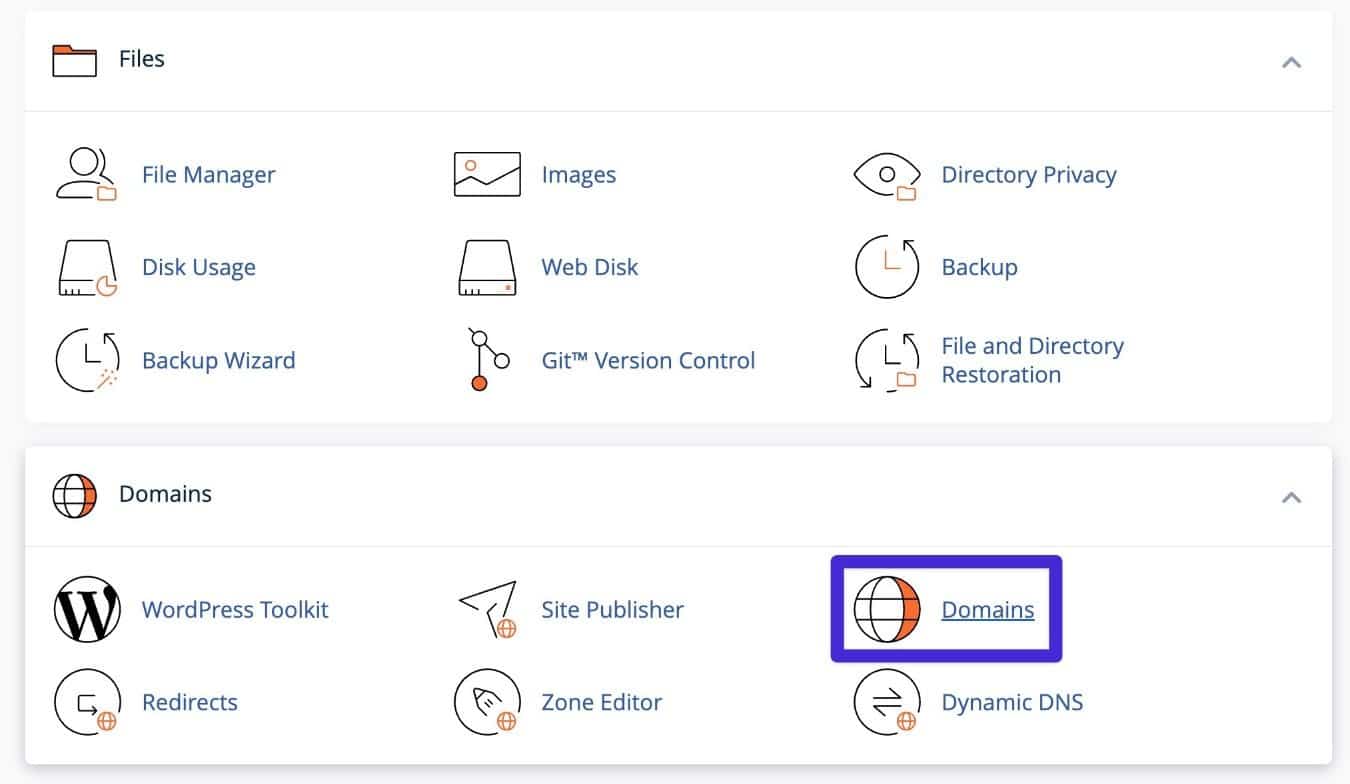The image size is (1350, 784).
Task: Click the File and Directory Restoration entry
Action: click(1031, 360)
